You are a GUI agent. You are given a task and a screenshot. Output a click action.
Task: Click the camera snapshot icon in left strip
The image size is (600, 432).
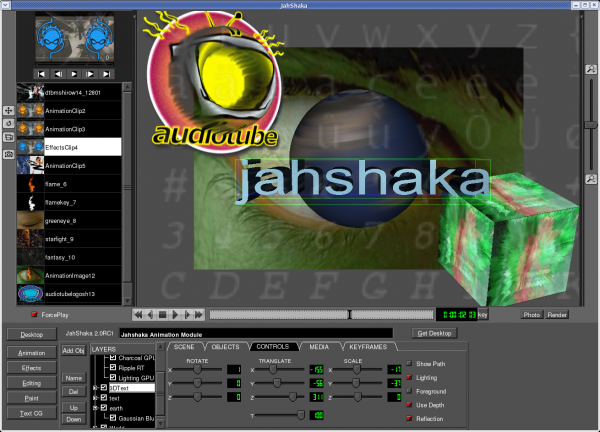point(8,154)
